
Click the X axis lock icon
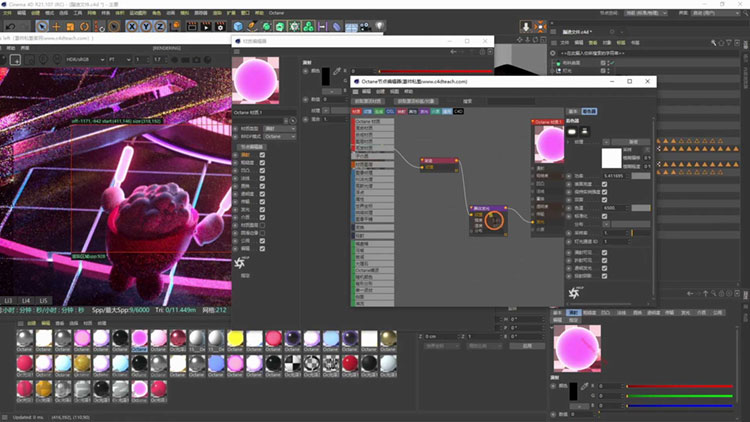(132, 26)
